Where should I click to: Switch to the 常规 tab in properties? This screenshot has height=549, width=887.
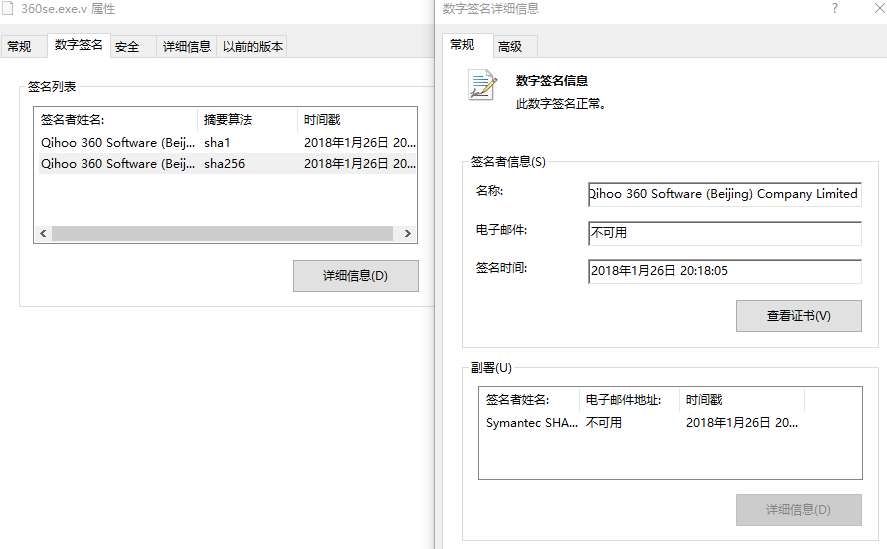tap(19, 46)
